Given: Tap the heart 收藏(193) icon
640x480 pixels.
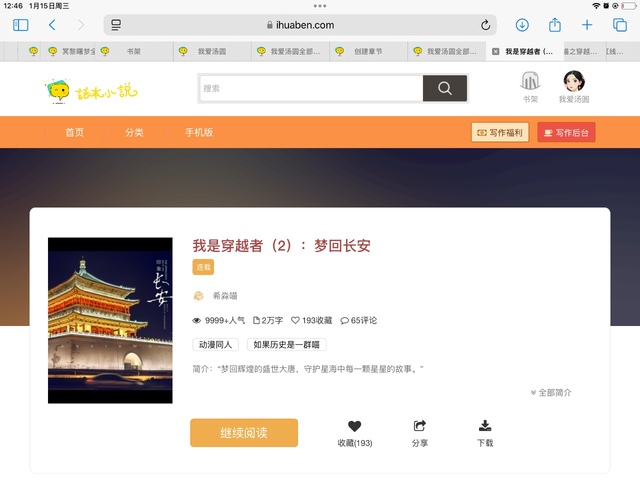Looking at the screenshot, I should 354,427.
